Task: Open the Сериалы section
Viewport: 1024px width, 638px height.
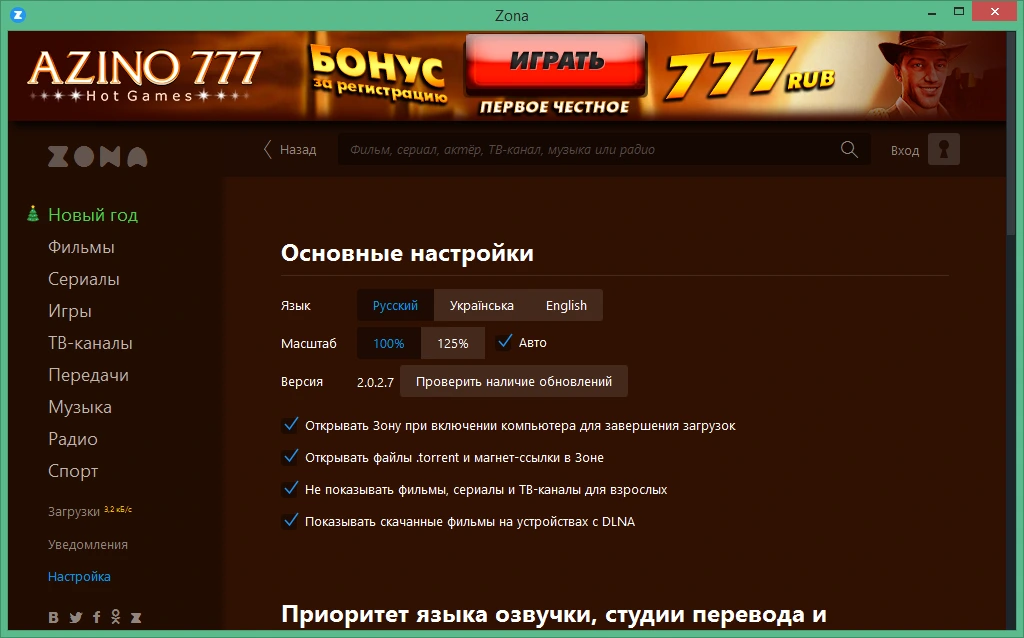Action: tap(84, 279)
